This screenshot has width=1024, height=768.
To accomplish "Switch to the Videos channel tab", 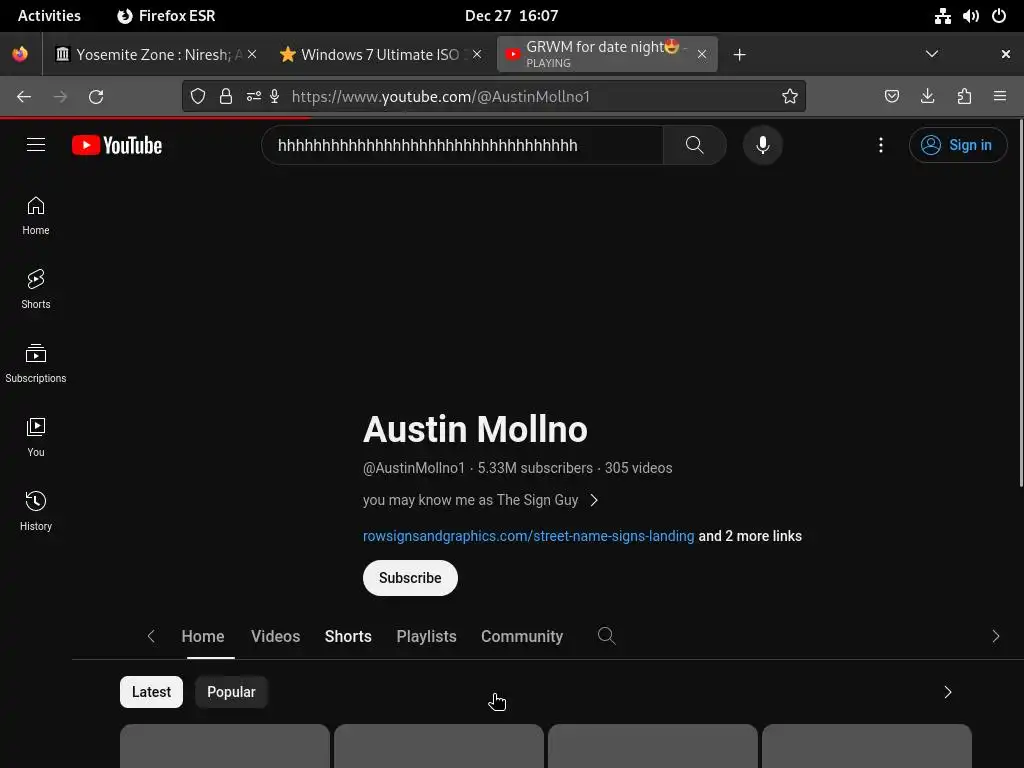I will click(276, 636).
